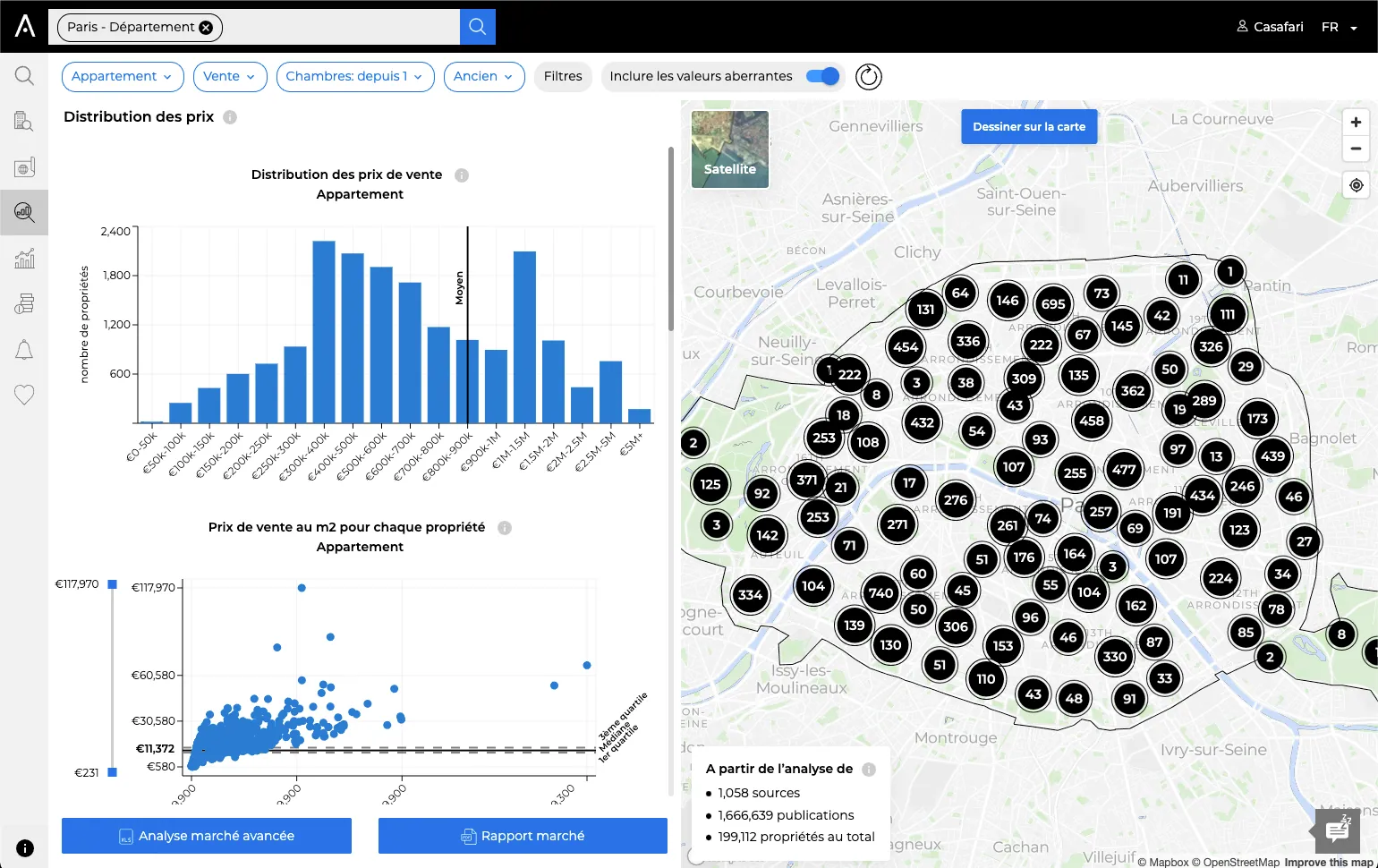
Task: Open favorites heart icon in sidebar
Action: pos(24,395)
